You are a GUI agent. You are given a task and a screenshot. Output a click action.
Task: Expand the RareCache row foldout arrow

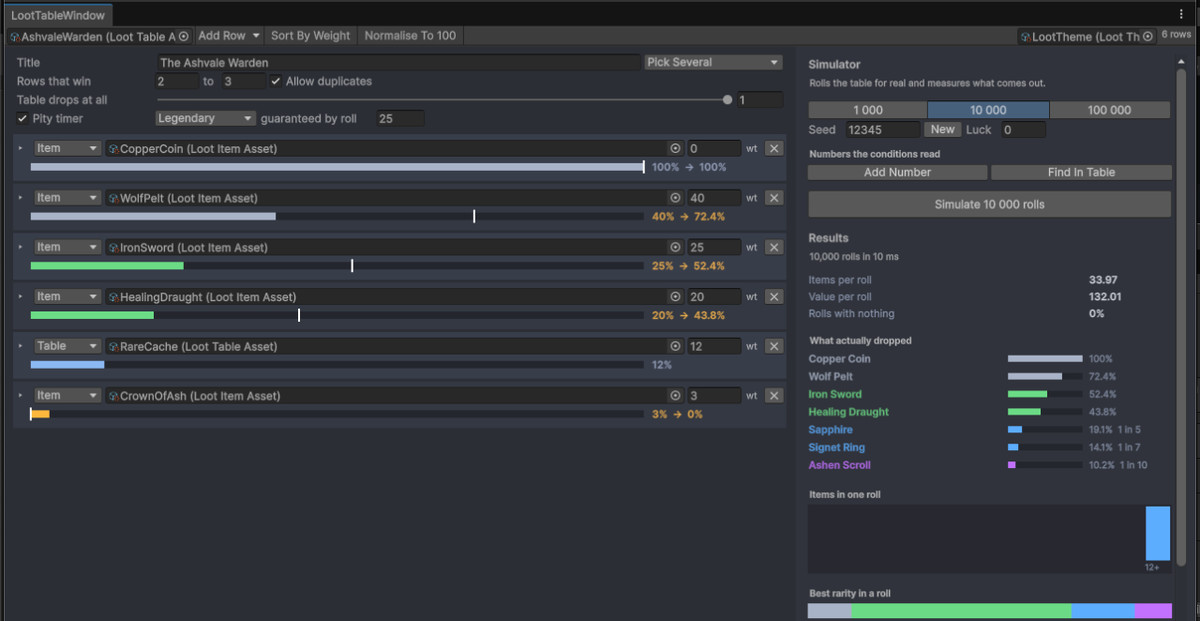[x=21, y=346]
